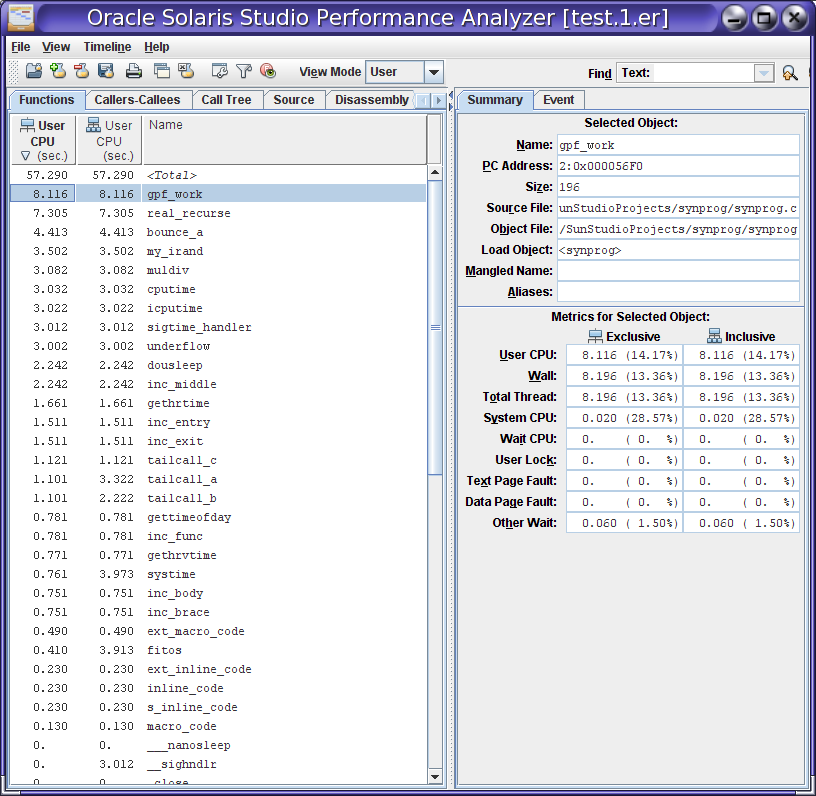816x796 pixels.
Task: Select the ext_macro_code function row
Action: tap(218, 631)
